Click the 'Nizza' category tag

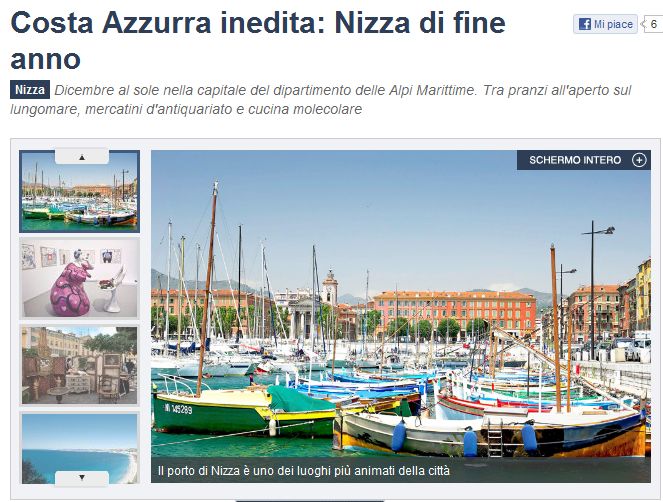[x=30, y=90]
